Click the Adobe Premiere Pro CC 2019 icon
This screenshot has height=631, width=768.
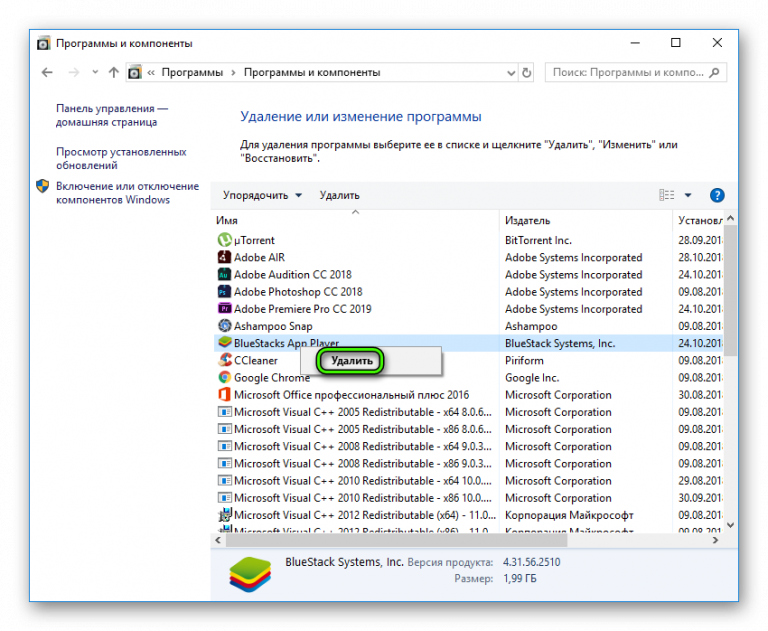(224, 309)
